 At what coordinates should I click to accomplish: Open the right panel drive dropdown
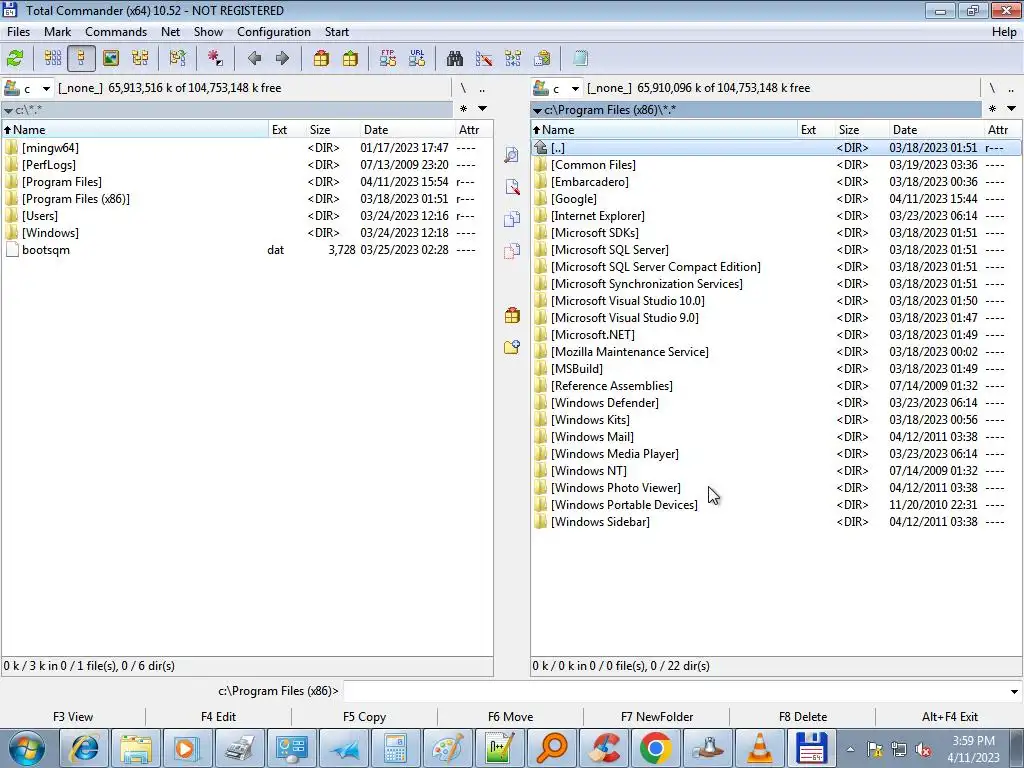575,88
